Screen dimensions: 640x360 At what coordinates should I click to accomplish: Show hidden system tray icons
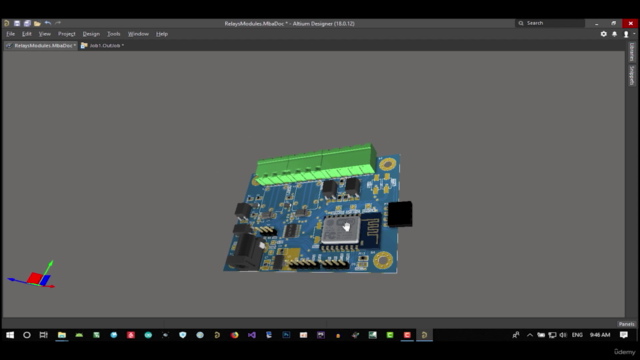[530, 335]
